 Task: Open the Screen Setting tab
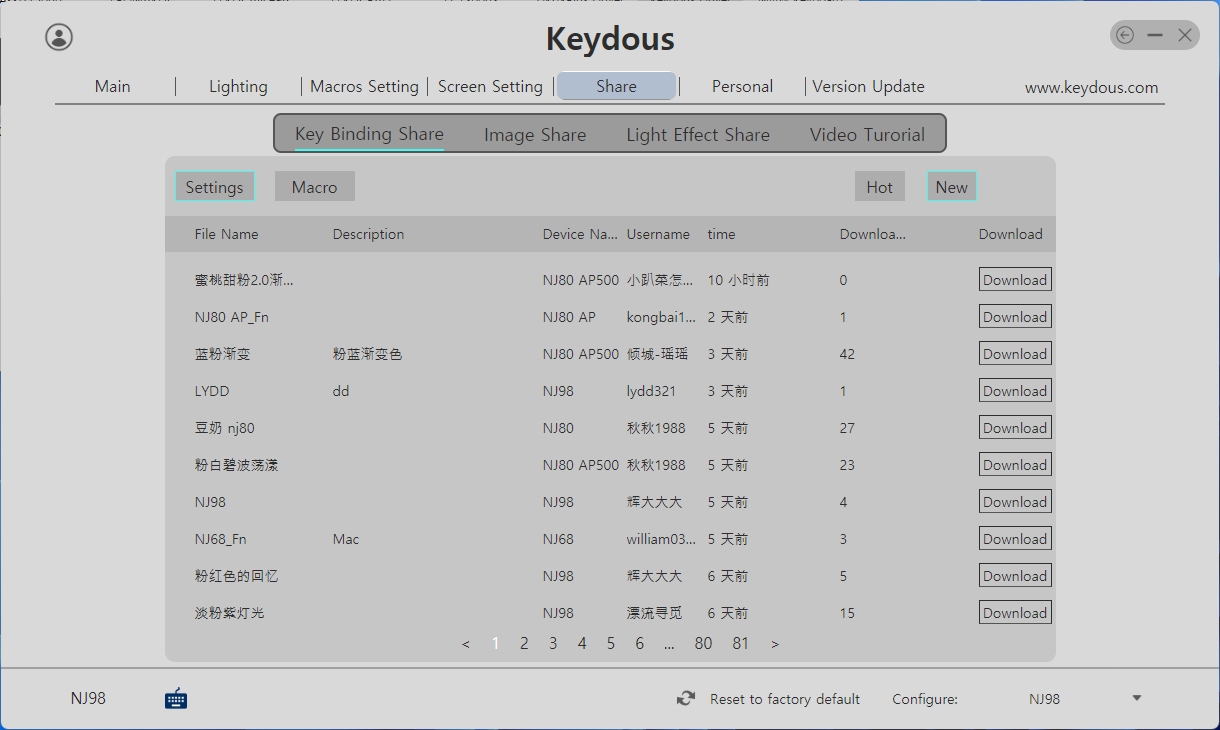tap(490, 86)
